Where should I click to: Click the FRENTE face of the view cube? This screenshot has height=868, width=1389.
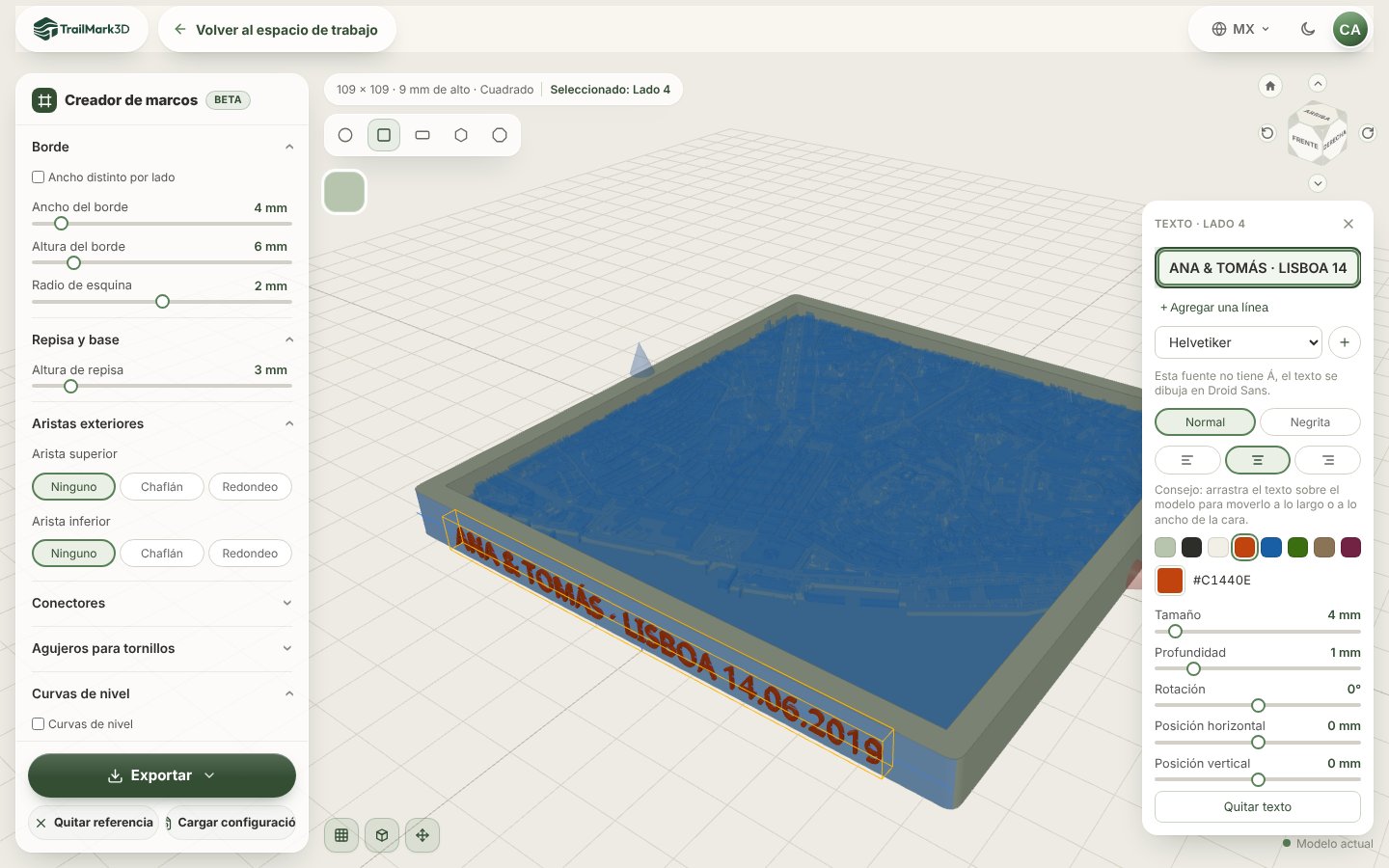point(1305,143)
